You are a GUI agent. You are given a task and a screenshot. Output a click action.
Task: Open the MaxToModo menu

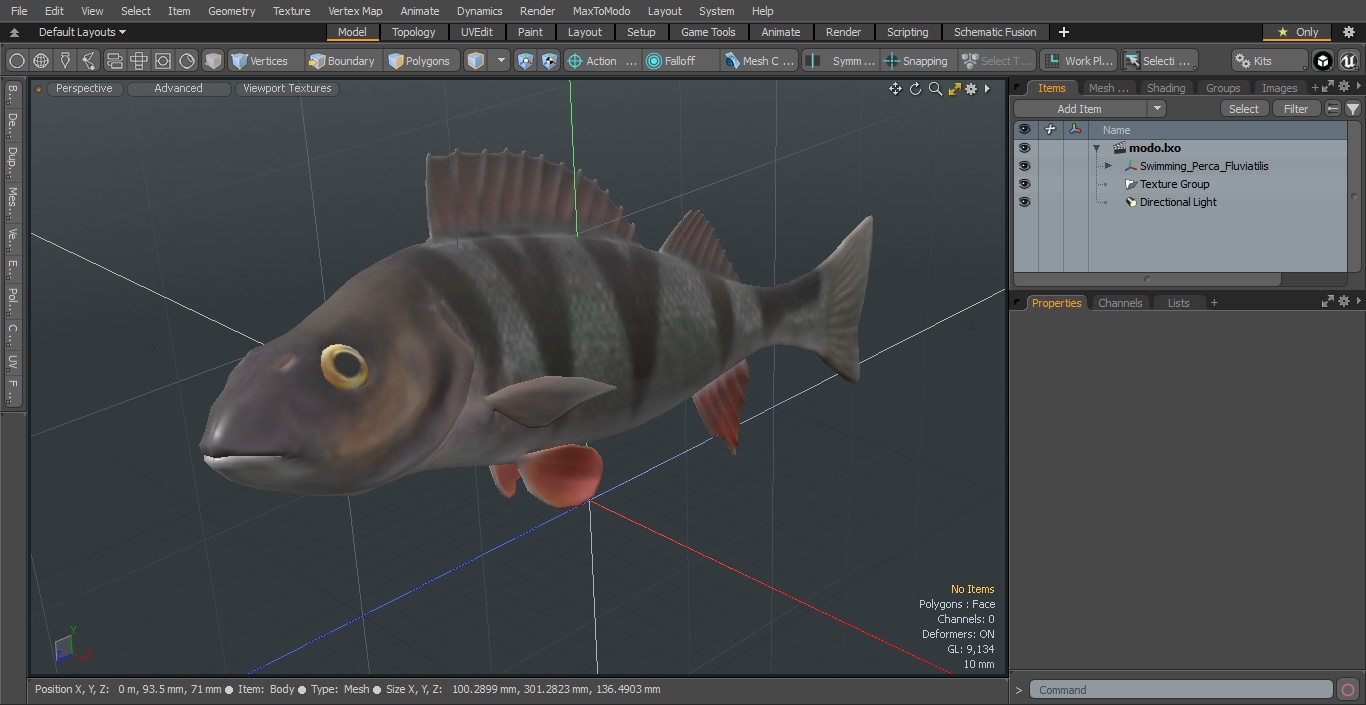pos(601,11)
